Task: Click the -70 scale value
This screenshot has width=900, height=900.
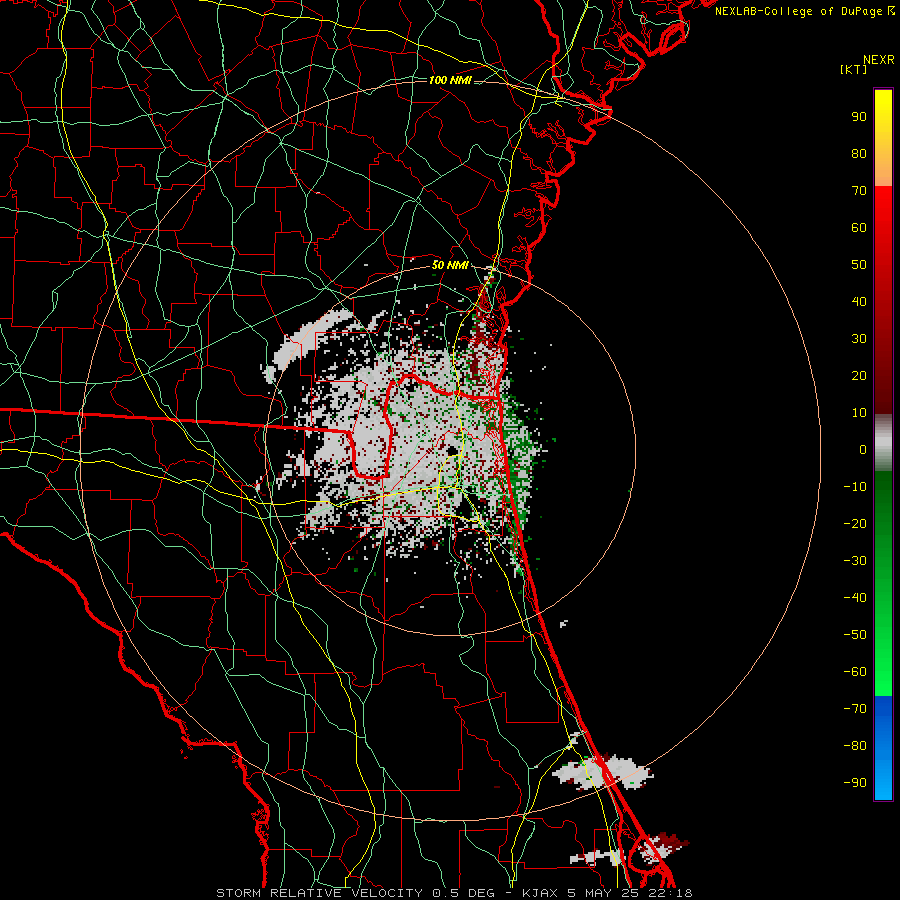Action: point(855,709)
